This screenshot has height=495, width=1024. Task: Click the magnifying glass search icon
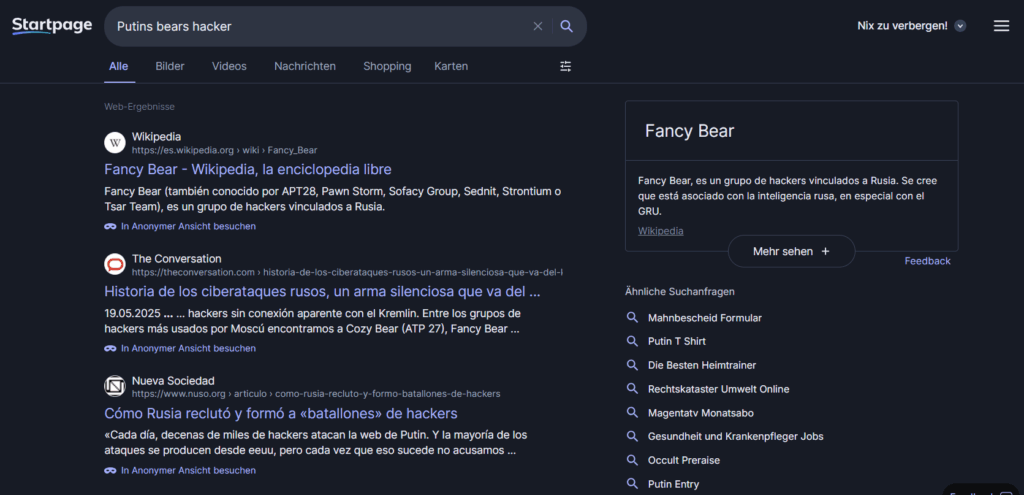click(x=566, y=27)
